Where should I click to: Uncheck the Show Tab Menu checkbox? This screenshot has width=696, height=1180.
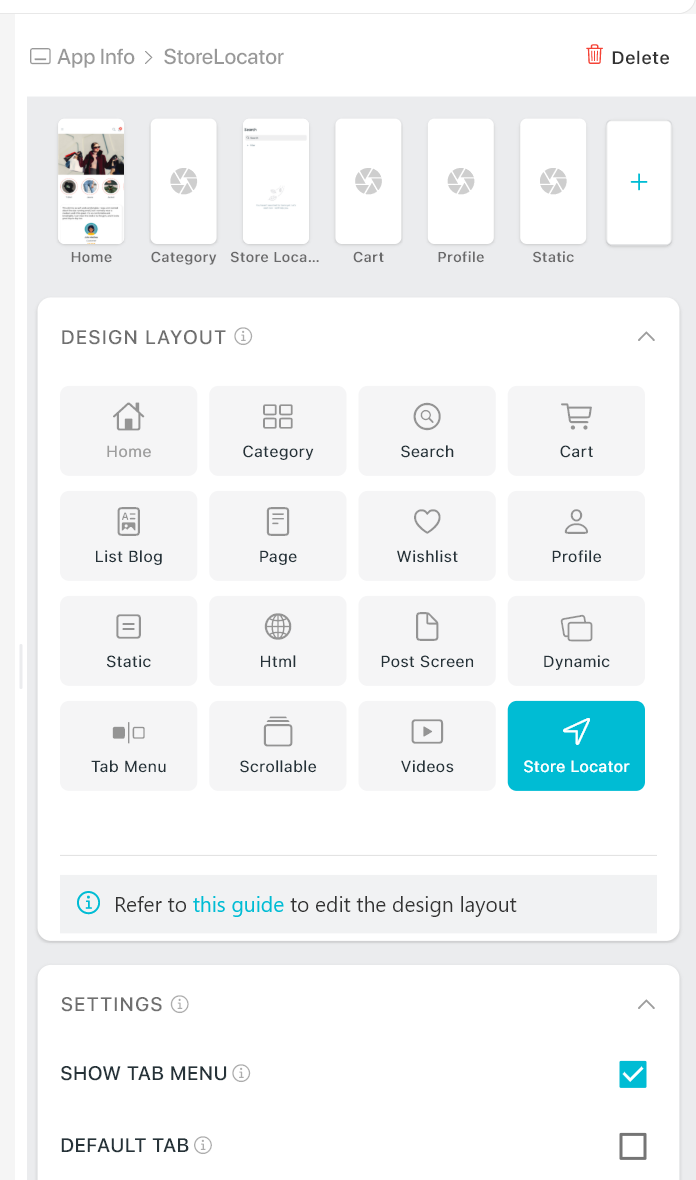click(x=633, y=1074)
